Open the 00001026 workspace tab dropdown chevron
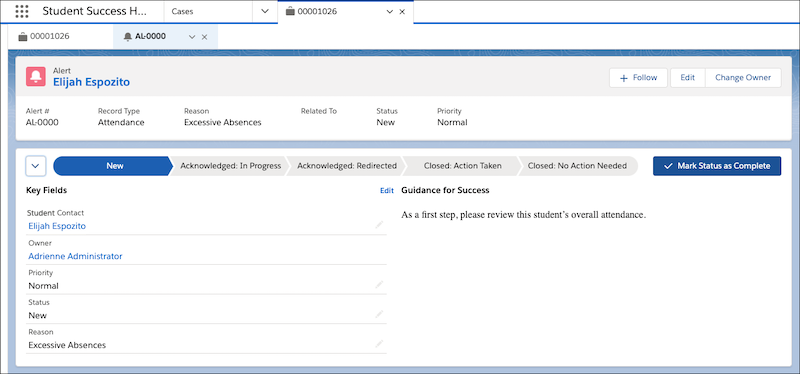Viewport: 800px width, 374px height. pyautogui.click(x=390, y=12)
